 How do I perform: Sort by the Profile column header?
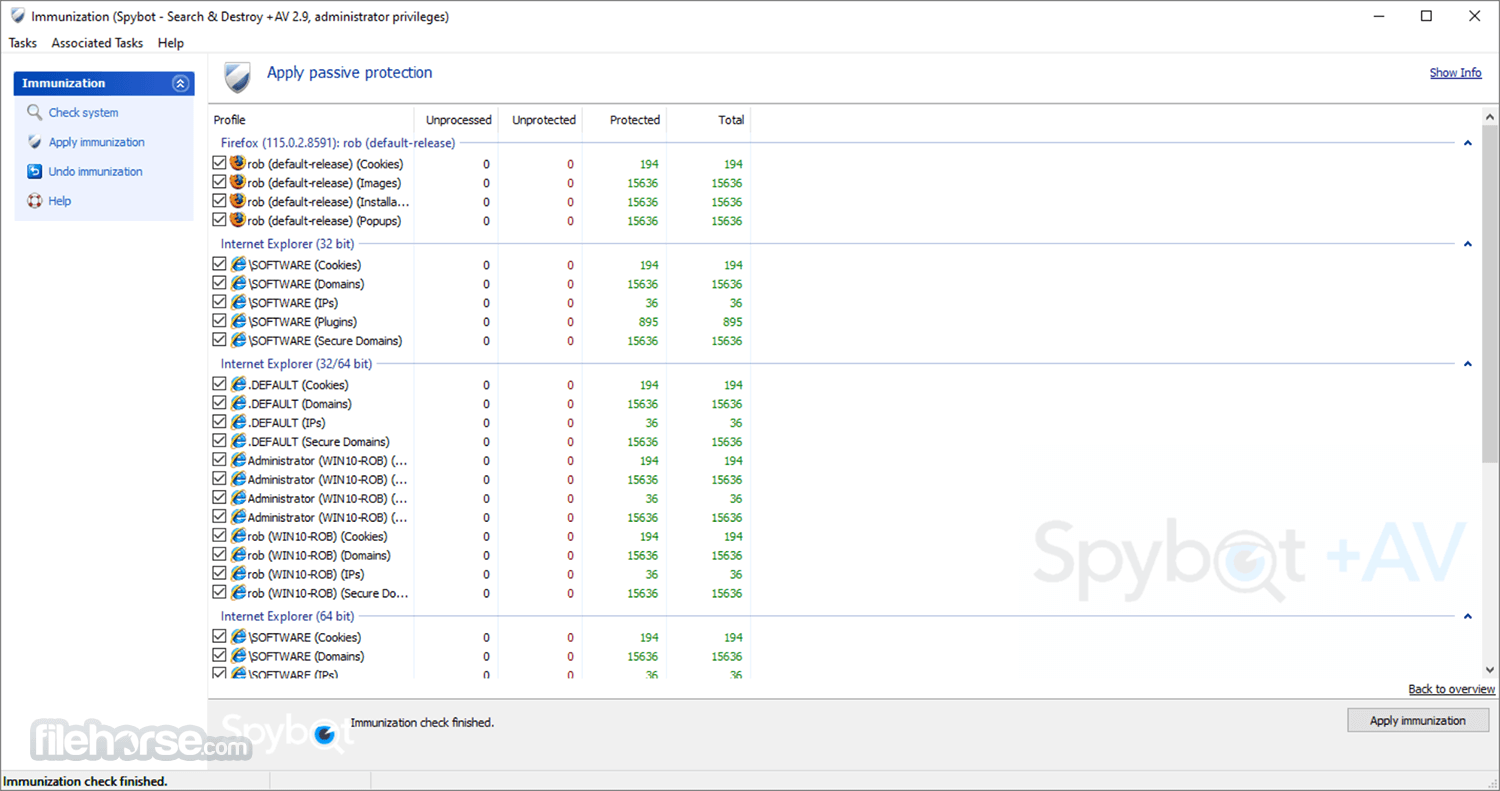311,120
